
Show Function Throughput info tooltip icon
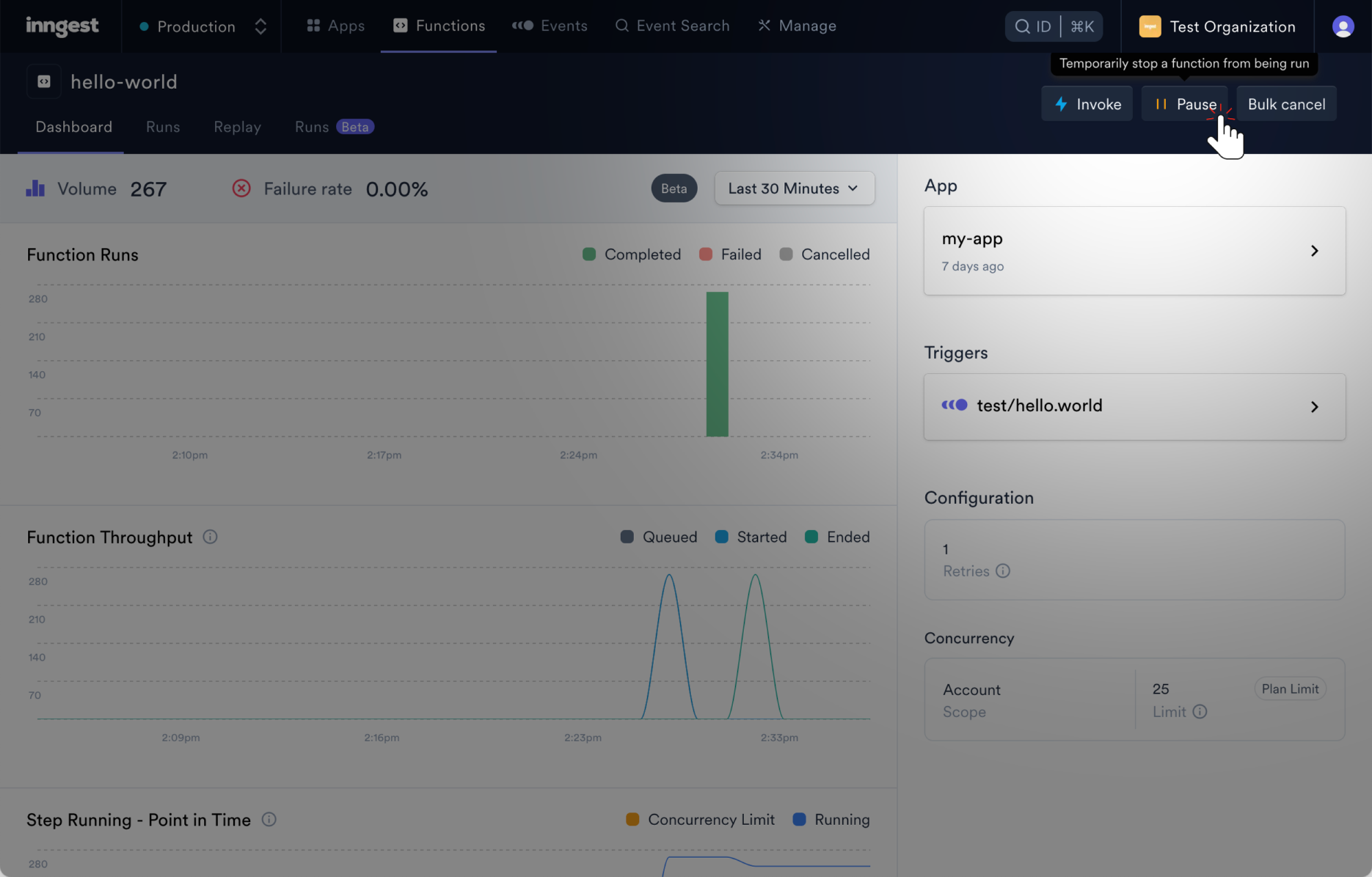pos(210,537)
